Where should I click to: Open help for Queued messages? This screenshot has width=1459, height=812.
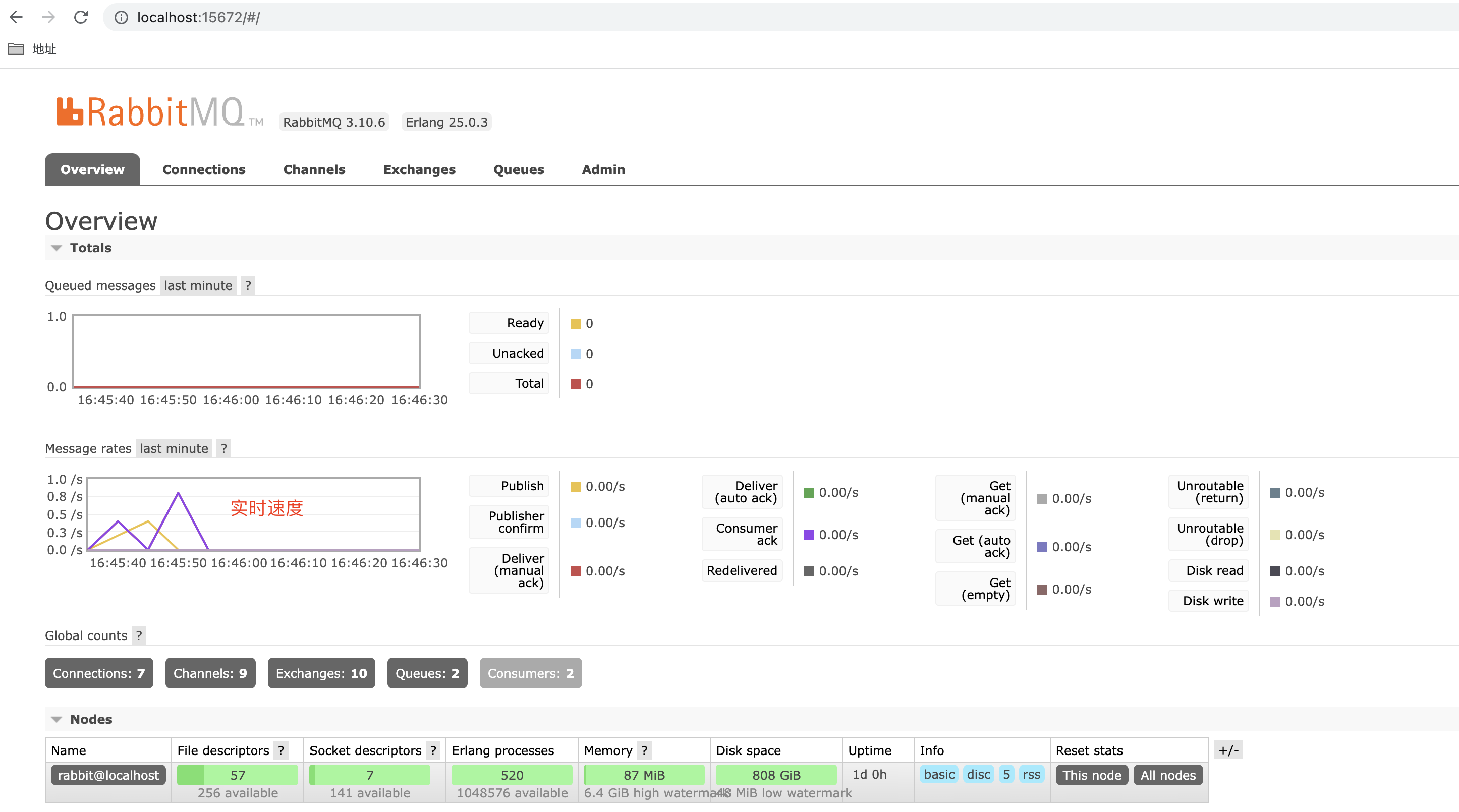(x=248, y=285)
